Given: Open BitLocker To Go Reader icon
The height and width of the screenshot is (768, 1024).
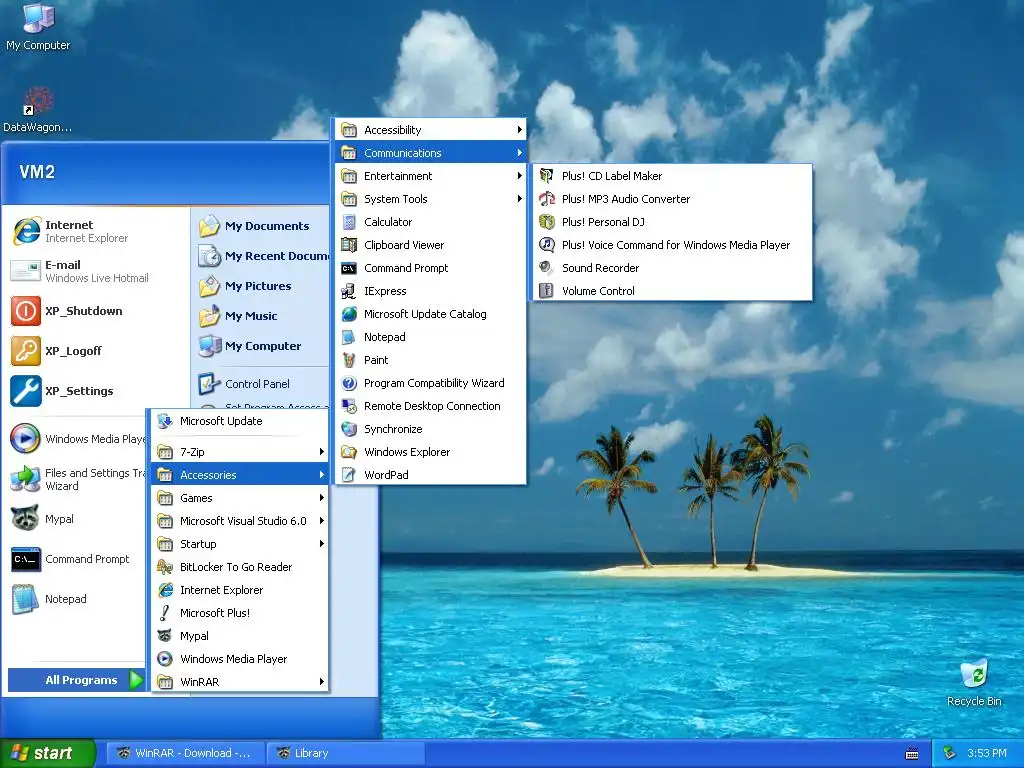Looking at the screenshot, I should point(165,567).
